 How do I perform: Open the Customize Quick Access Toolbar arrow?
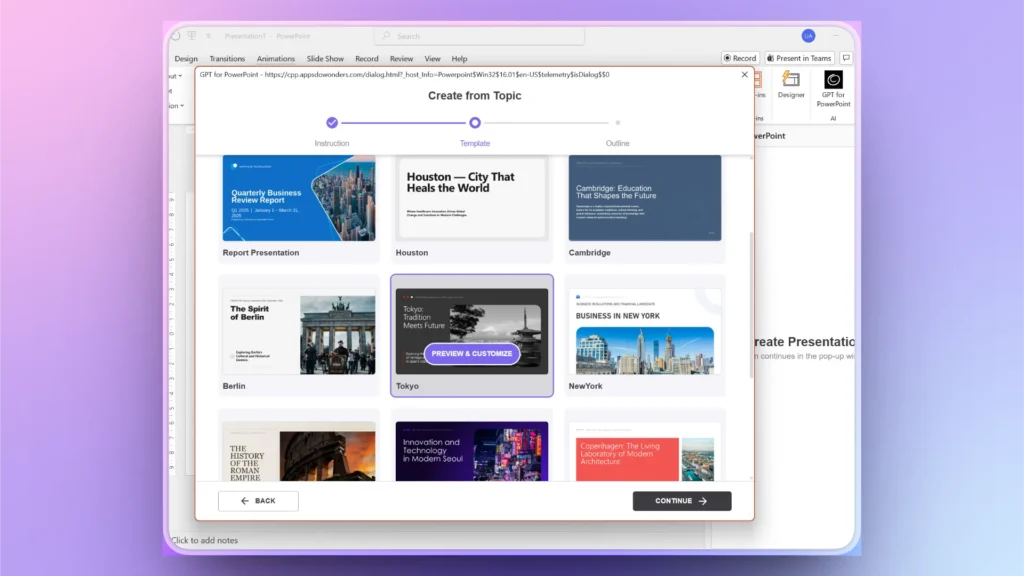[208, 36]
